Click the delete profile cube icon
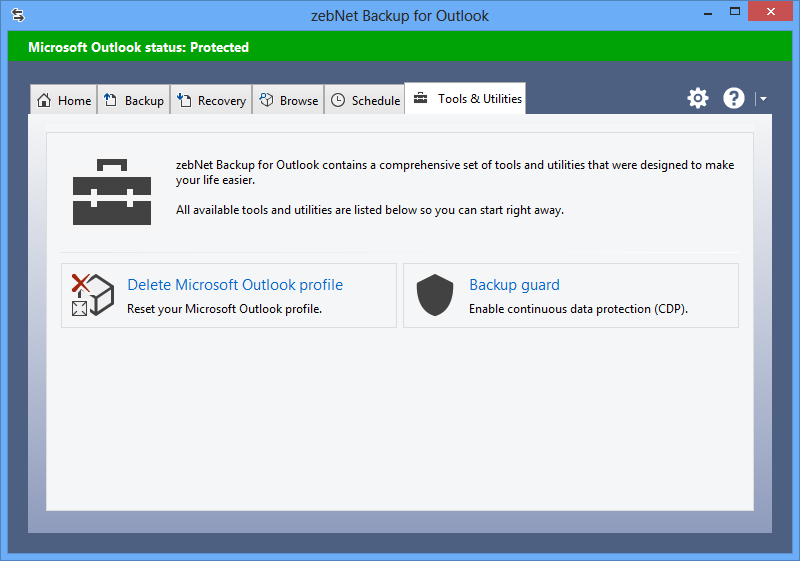This screenshot has width=800, height=561. point(93,295)
